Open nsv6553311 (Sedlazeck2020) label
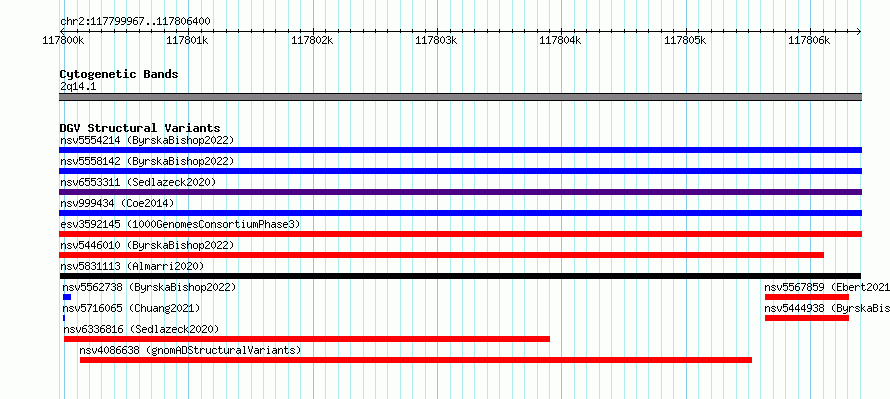The image size is (890, 399). tap(138, 182)
